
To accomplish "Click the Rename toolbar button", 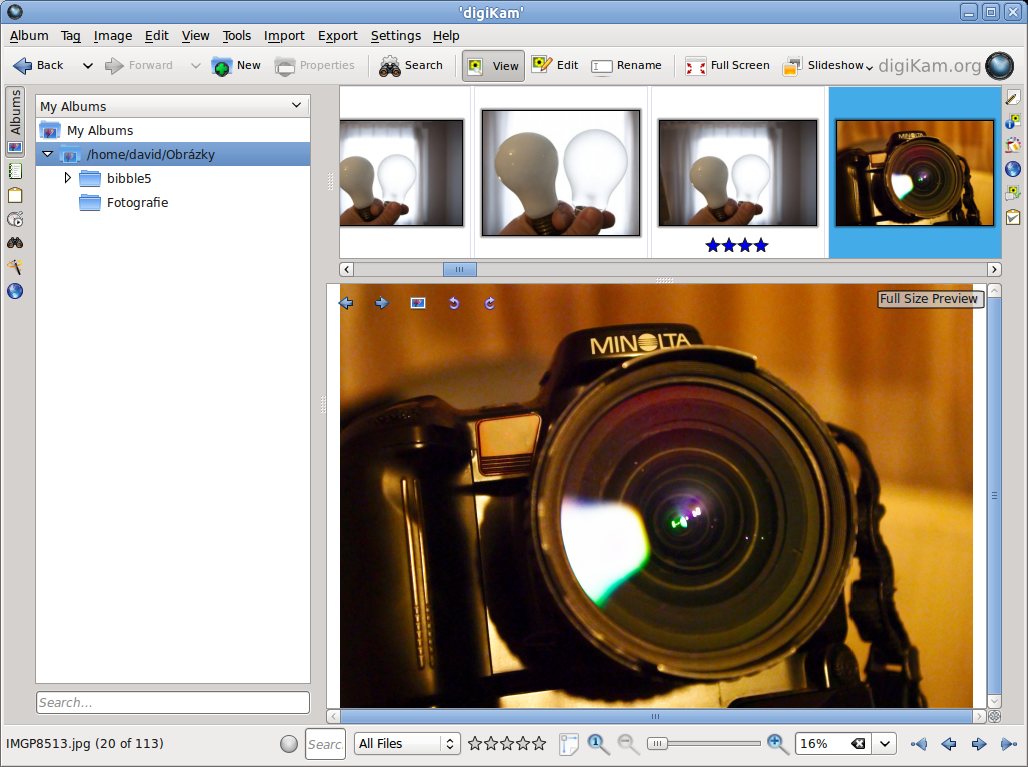I will pos(626,66).
